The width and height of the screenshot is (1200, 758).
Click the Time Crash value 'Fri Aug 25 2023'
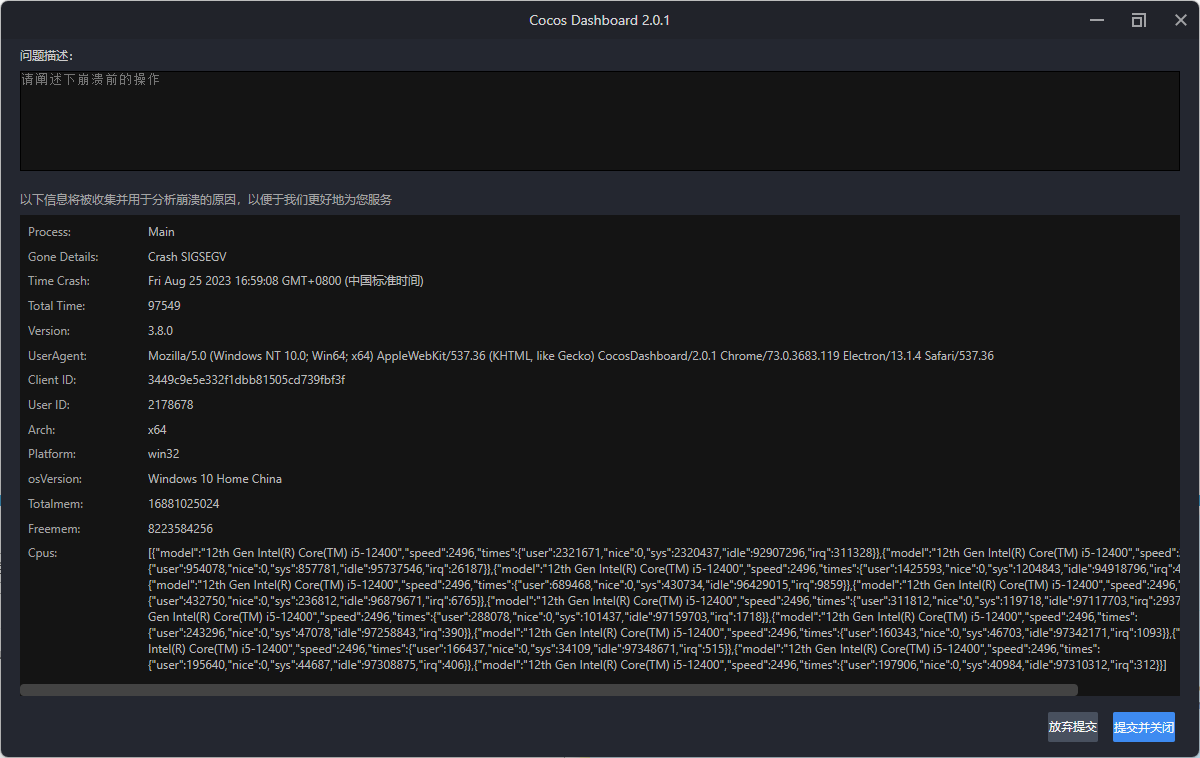coord(285,281)
